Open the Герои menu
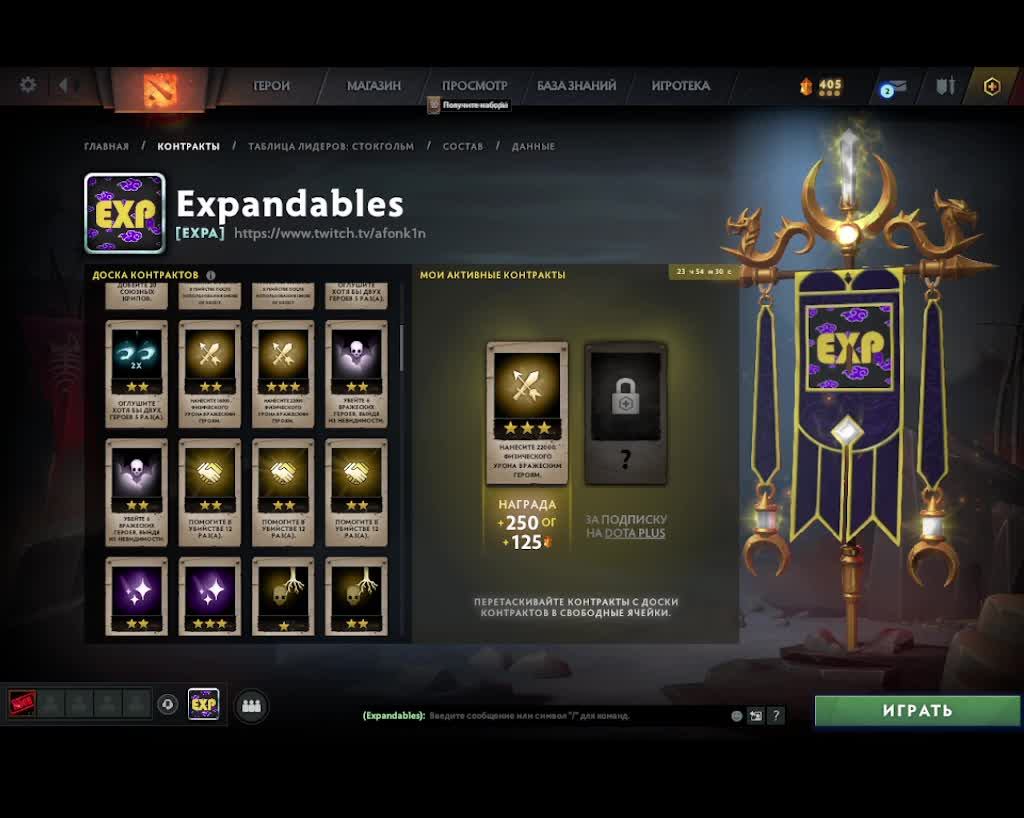The height and width of the screenshot is (818, 1024). pyautogui.click(x=271, y=86)
